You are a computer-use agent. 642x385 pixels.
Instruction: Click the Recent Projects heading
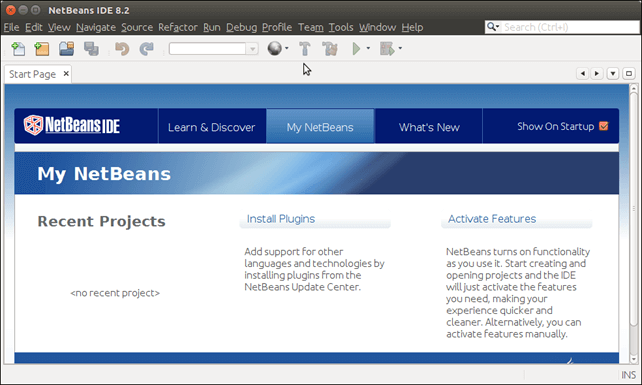click(102, 221)
